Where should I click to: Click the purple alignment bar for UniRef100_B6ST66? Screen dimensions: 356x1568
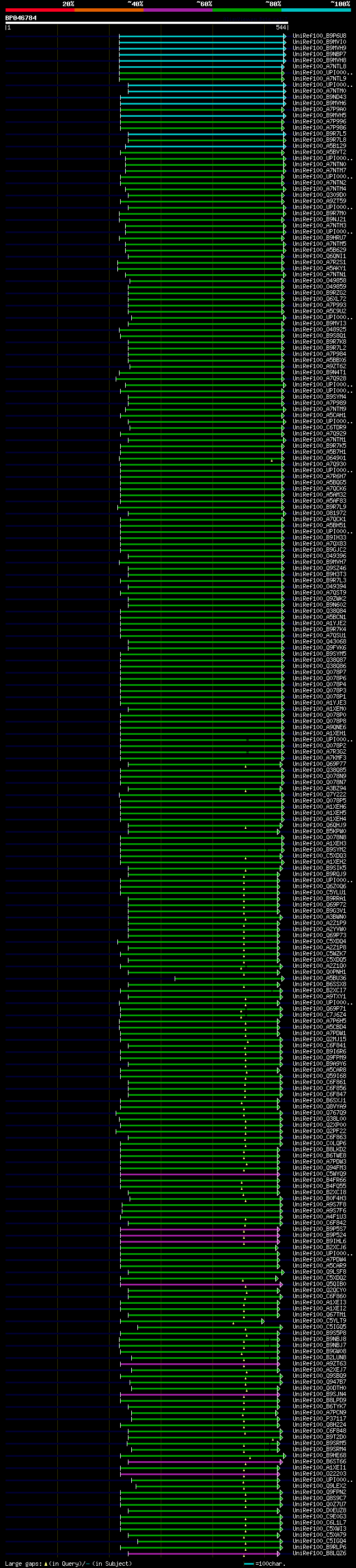click(205, 1461)
